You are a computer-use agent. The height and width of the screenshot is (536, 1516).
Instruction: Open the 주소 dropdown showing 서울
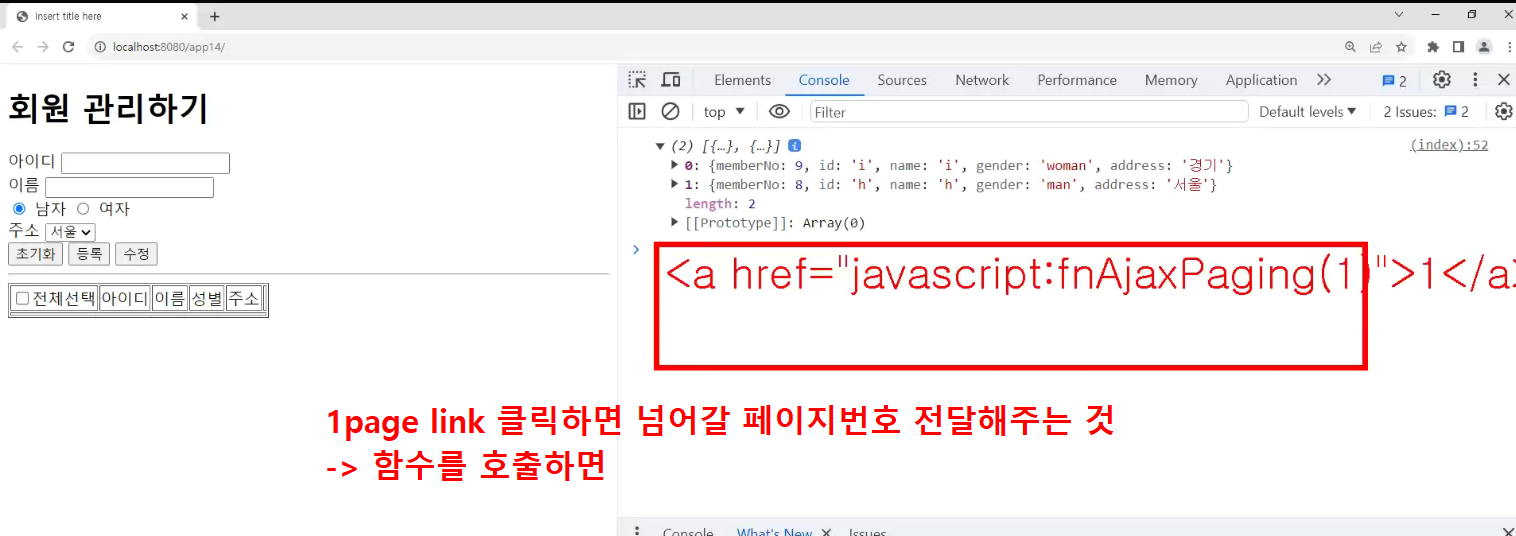pos(70,232)
